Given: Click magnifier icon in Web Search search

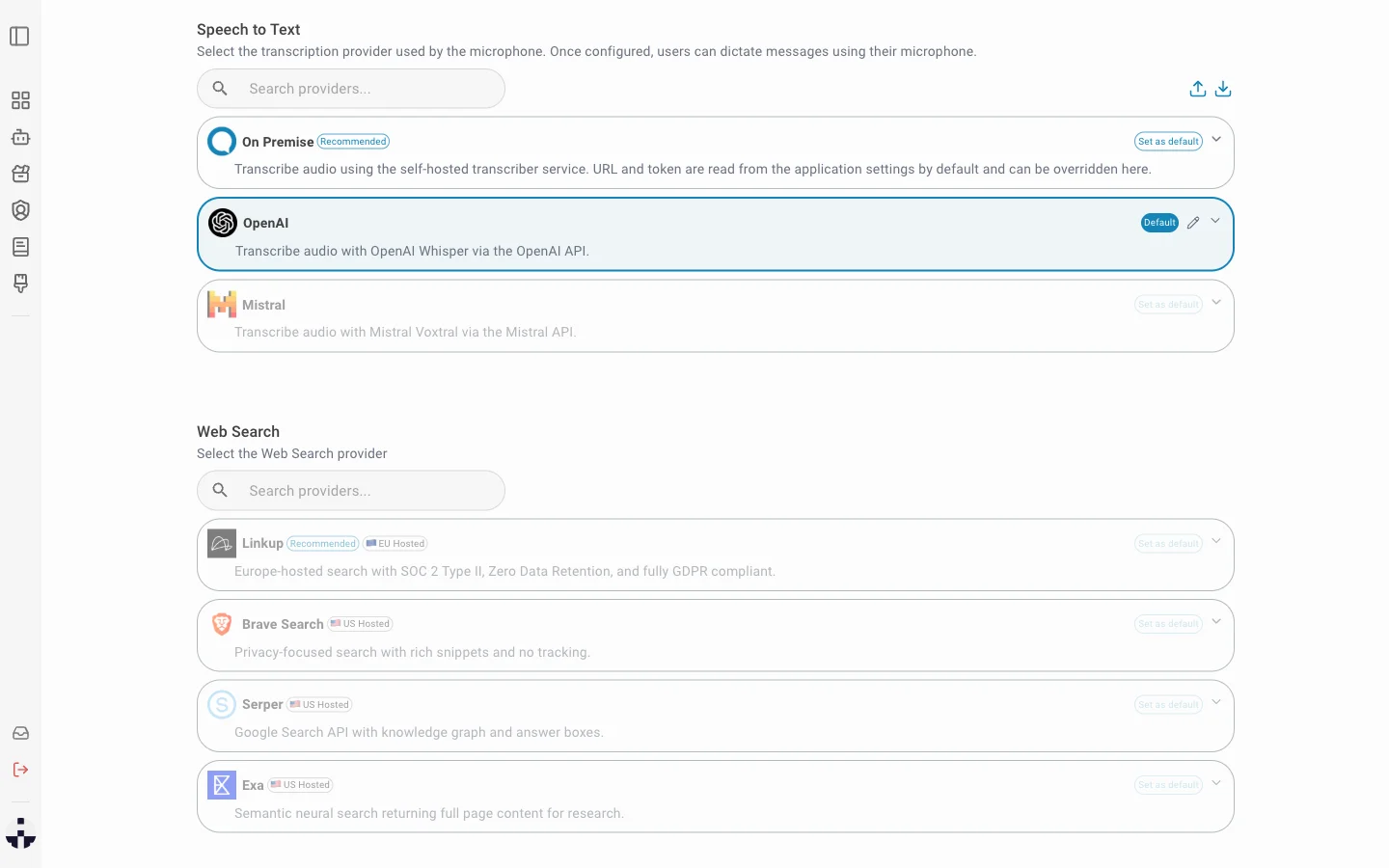Looking at the screenshot, I should point(220,491).
